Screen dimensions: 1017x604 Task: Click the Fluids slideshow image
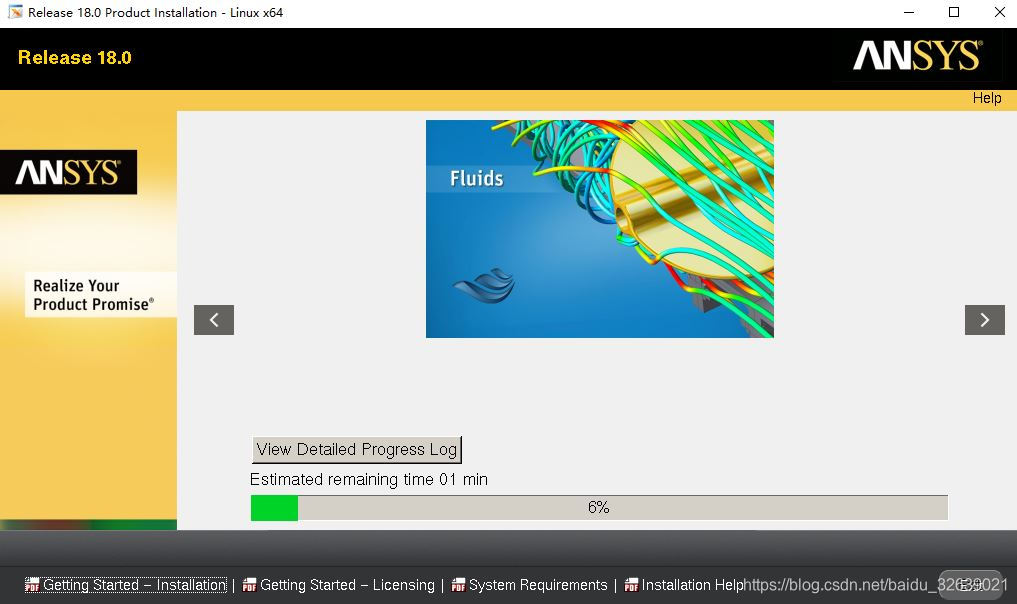[x=599, y=229]
